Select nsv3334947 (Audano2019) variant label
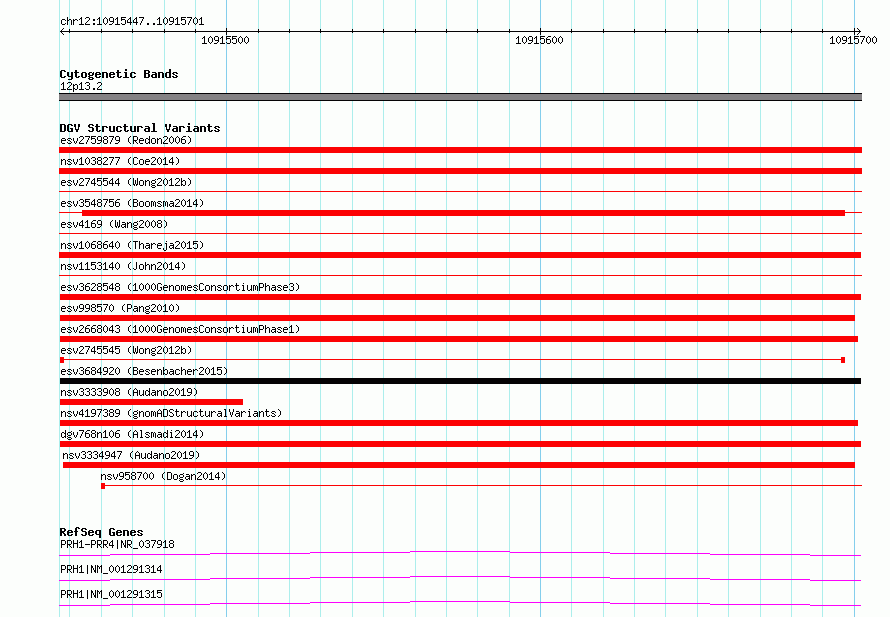Viewport: 890px width, 617px height. (131, 455)
